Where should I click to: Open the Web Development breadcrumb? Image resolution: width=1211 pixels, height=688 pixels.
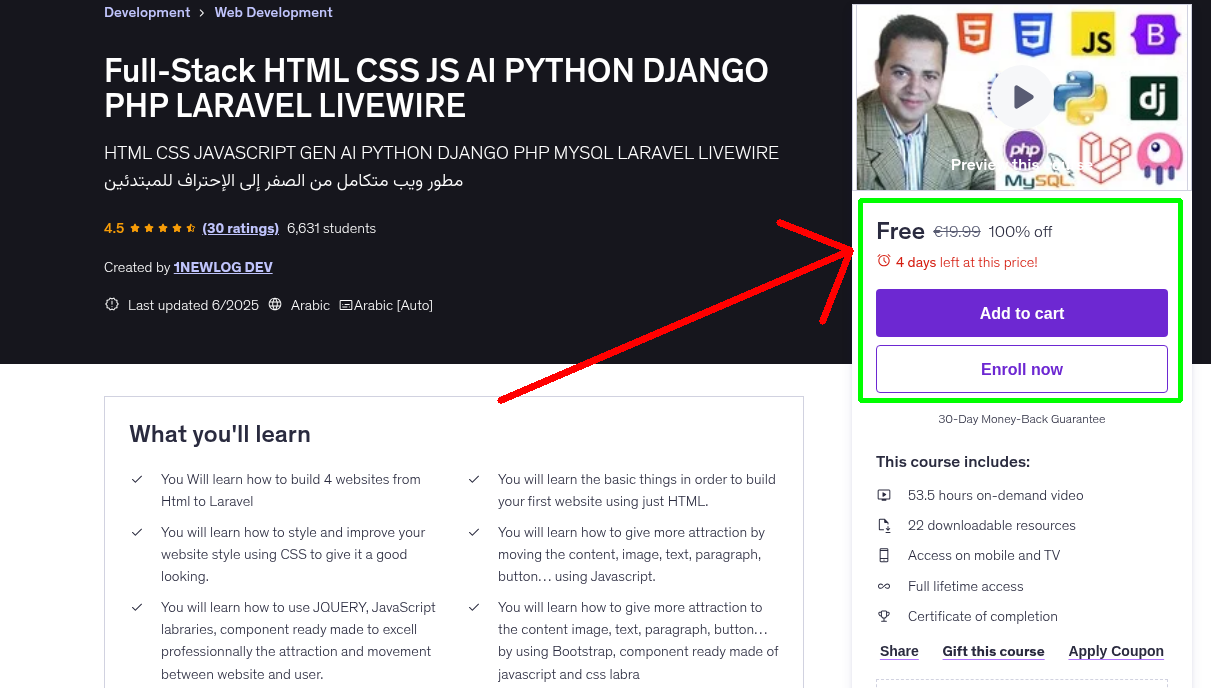(x=274, y=12)
